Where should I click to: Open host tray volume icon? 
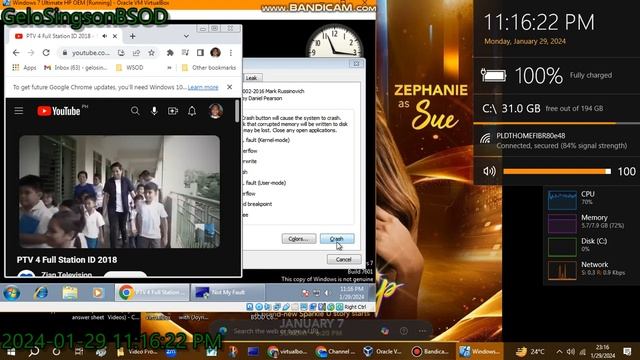click(x=571, y=351)
